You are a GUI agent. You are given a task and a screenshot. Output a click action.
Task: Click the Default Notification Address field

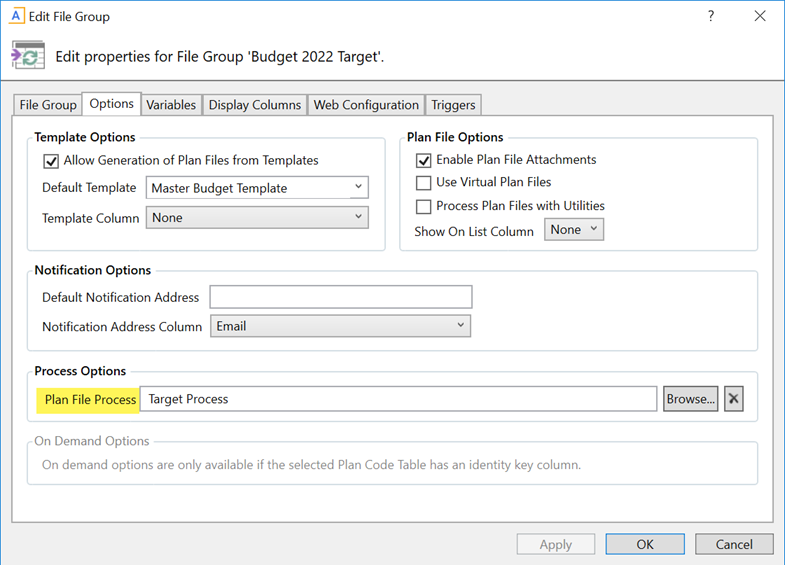[340, 297]
